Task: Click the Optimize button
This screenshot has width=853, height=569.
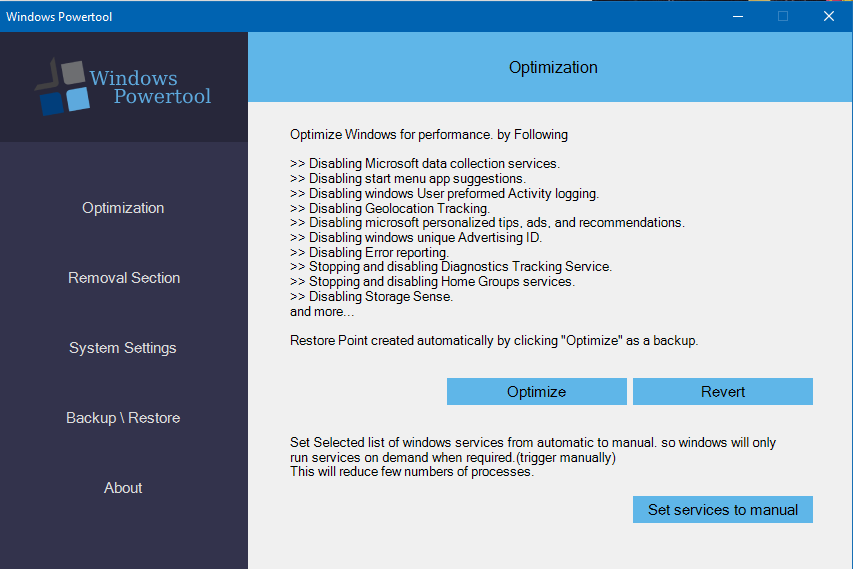Action: coord(536,392)
